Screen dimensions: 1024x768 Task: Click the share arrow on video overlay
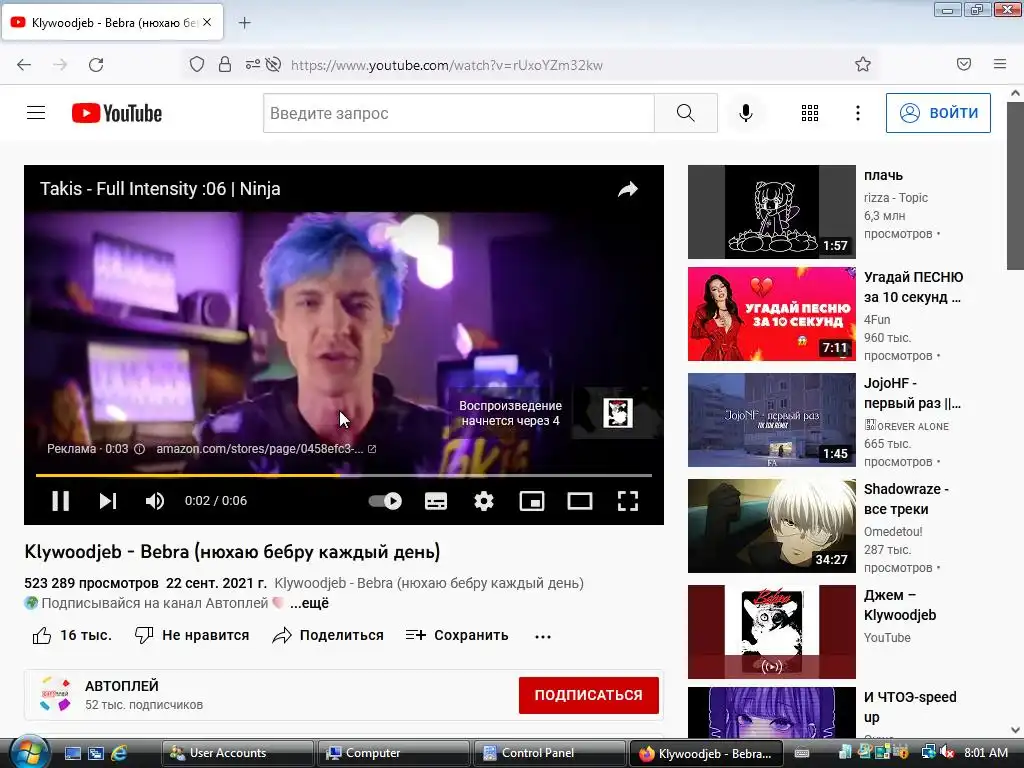point(628,189)
